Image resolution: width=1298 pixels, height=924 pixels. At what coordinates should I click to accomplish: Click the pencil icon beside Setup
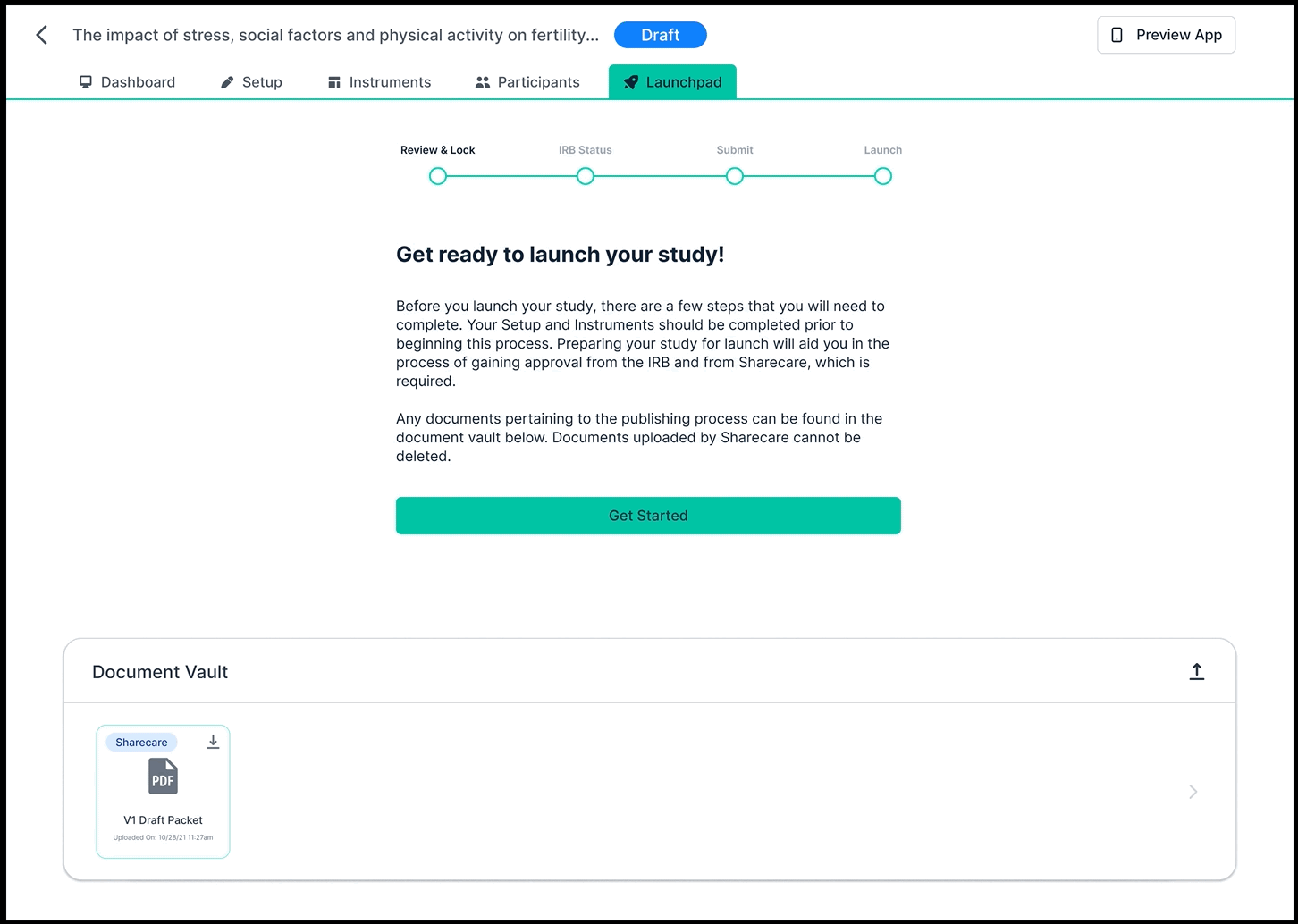pyautogui.click(x=227, y=82)
